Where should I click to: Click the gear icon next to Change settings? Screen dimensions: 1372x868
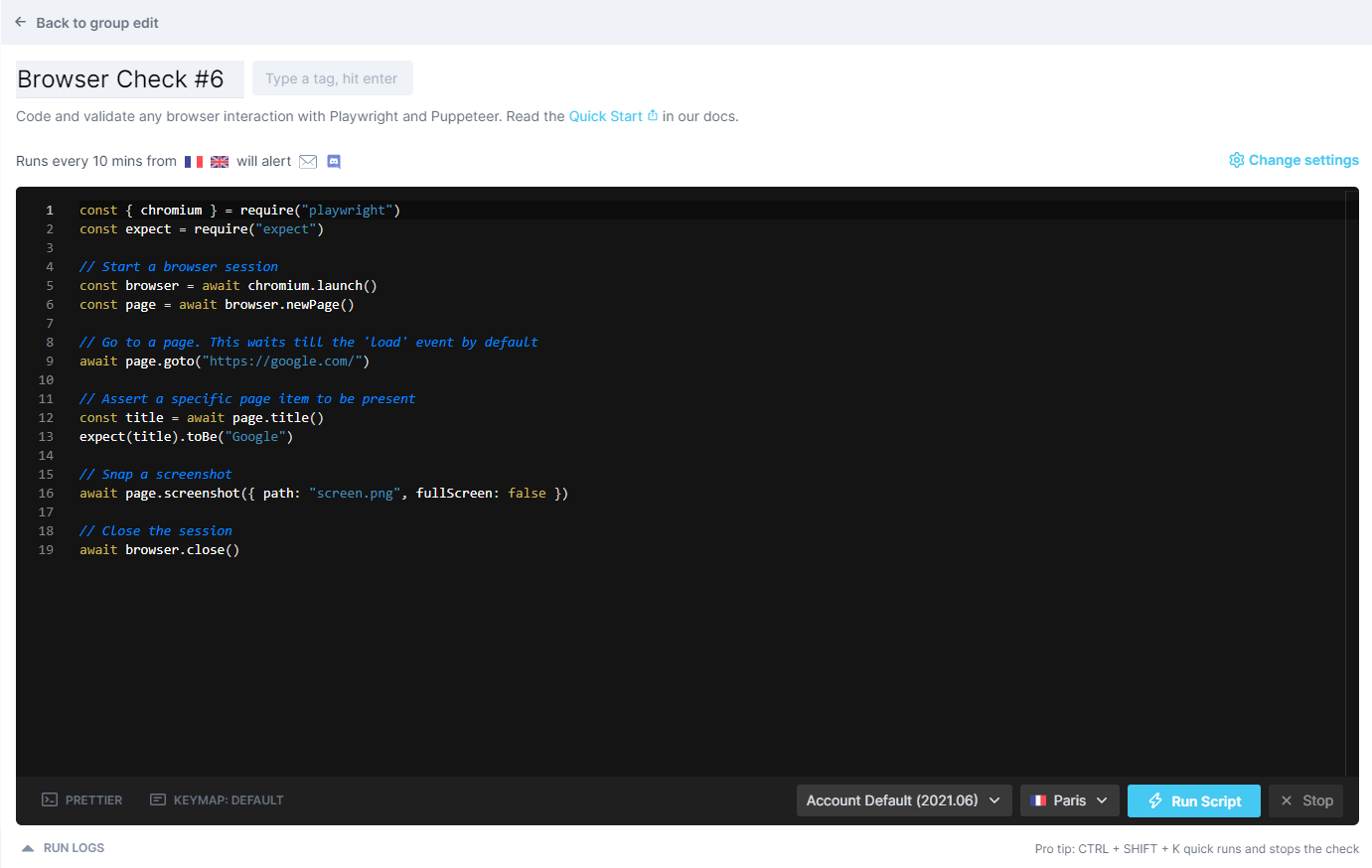pos(1236,160)
